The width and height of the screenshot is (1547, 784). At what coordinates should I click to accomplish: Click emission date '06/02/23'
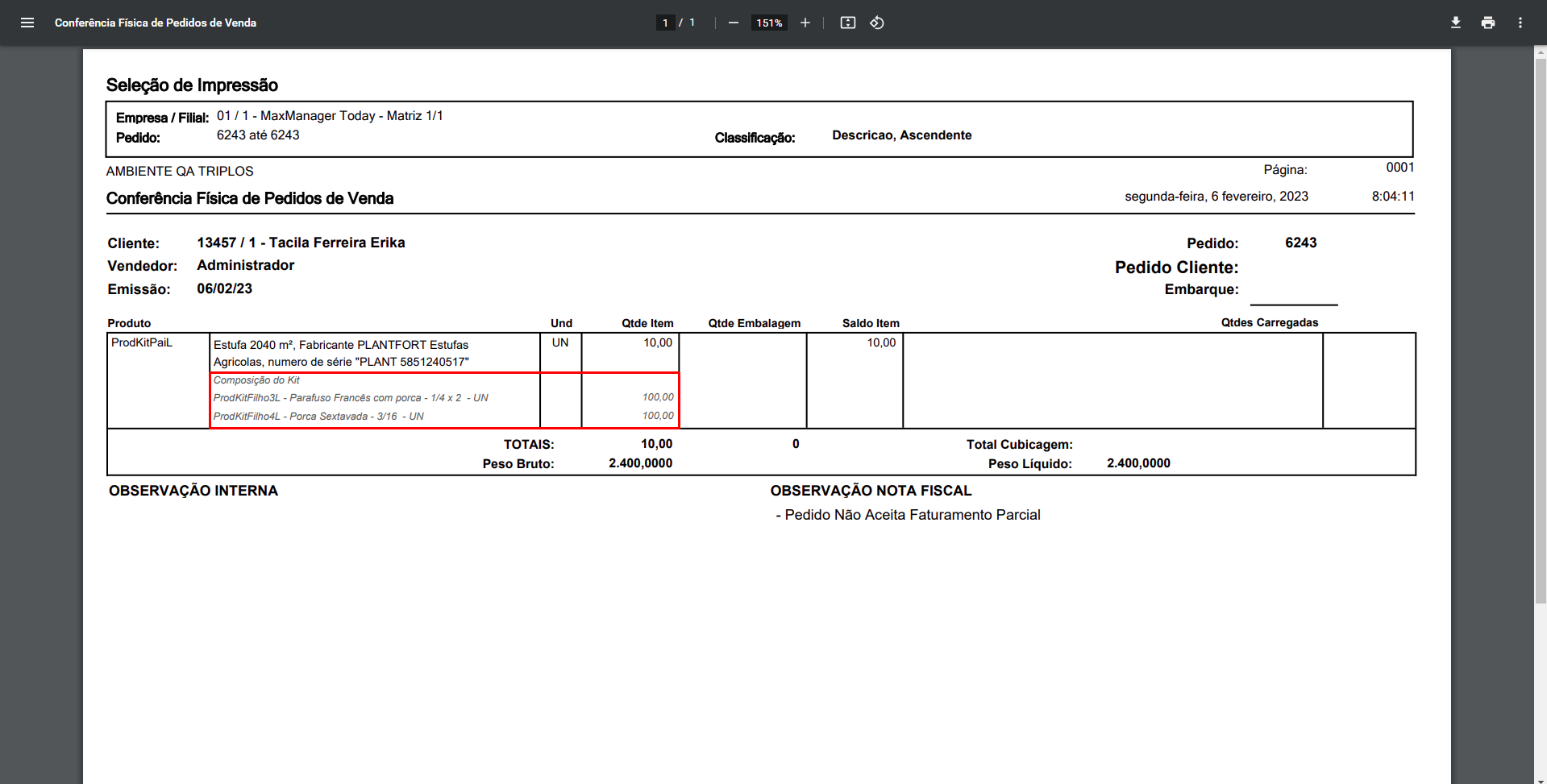pos(224,288)
